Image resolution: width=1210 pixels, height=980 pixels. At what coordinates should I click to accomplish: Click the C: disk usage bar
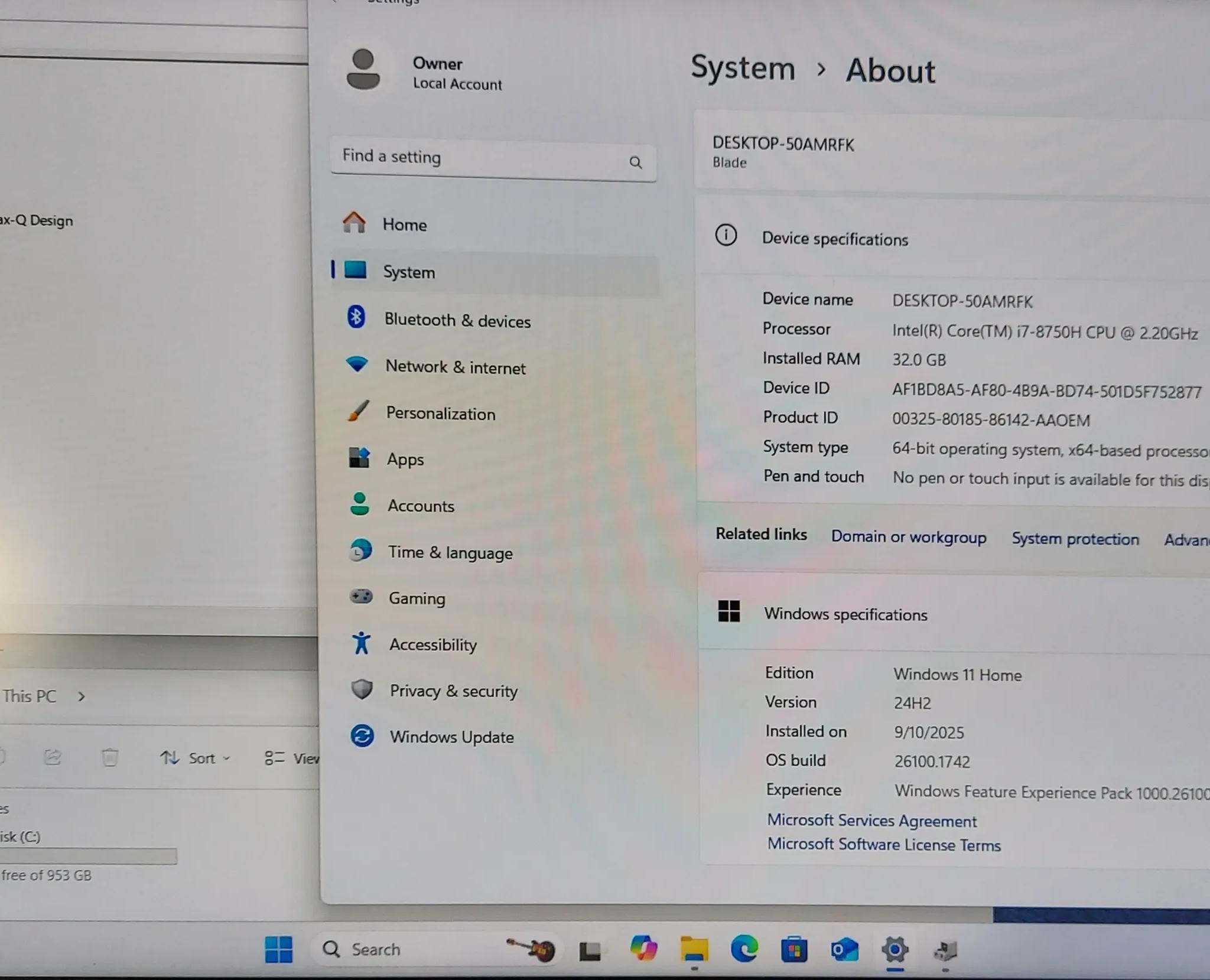point(89,856)
